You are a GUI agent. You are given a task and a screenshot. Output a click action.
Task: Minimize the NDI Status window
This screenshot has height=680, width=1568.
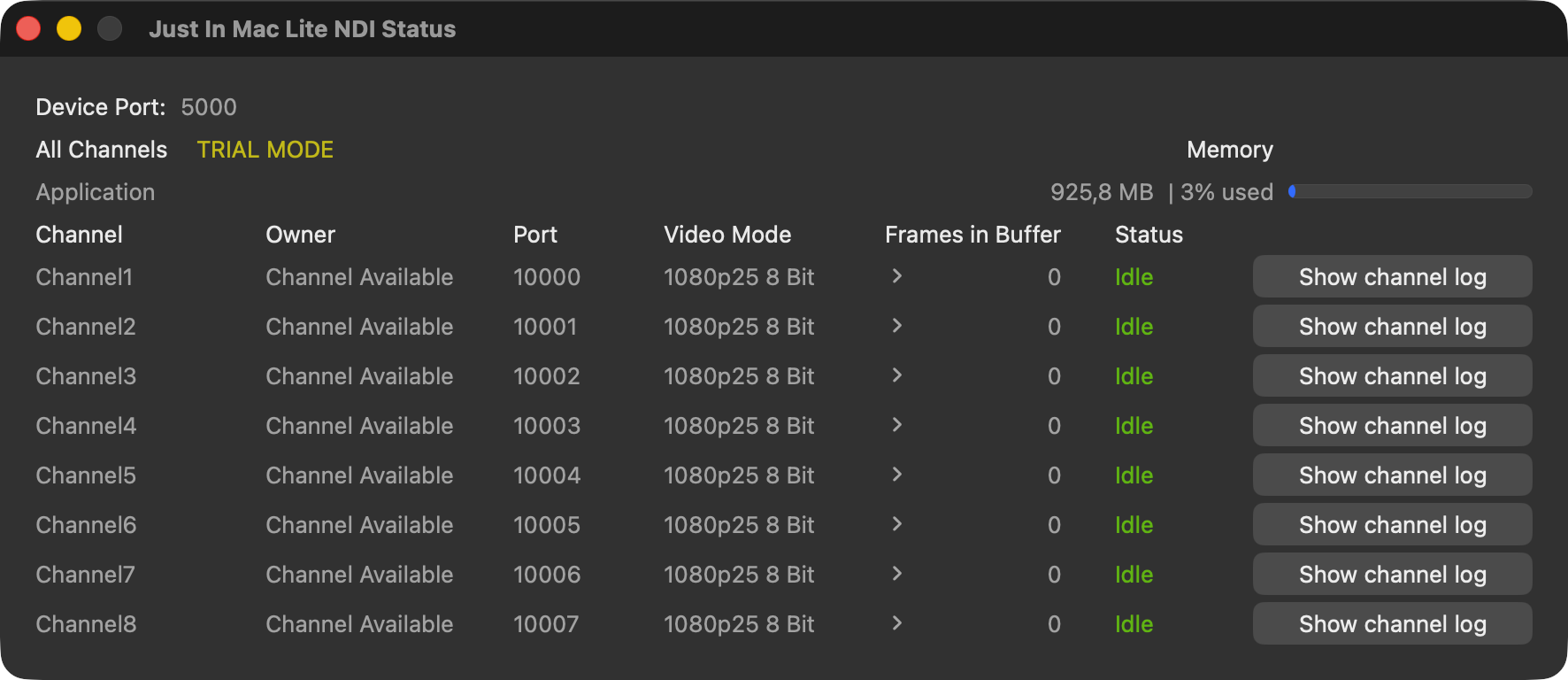(69, 28)
